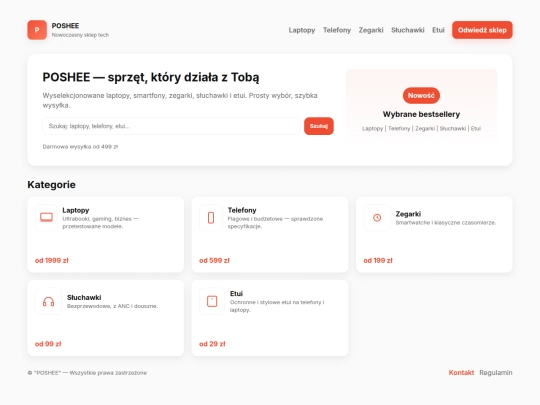Click the Nowość badge
The image size is (540, 405).
coord(421,95)
